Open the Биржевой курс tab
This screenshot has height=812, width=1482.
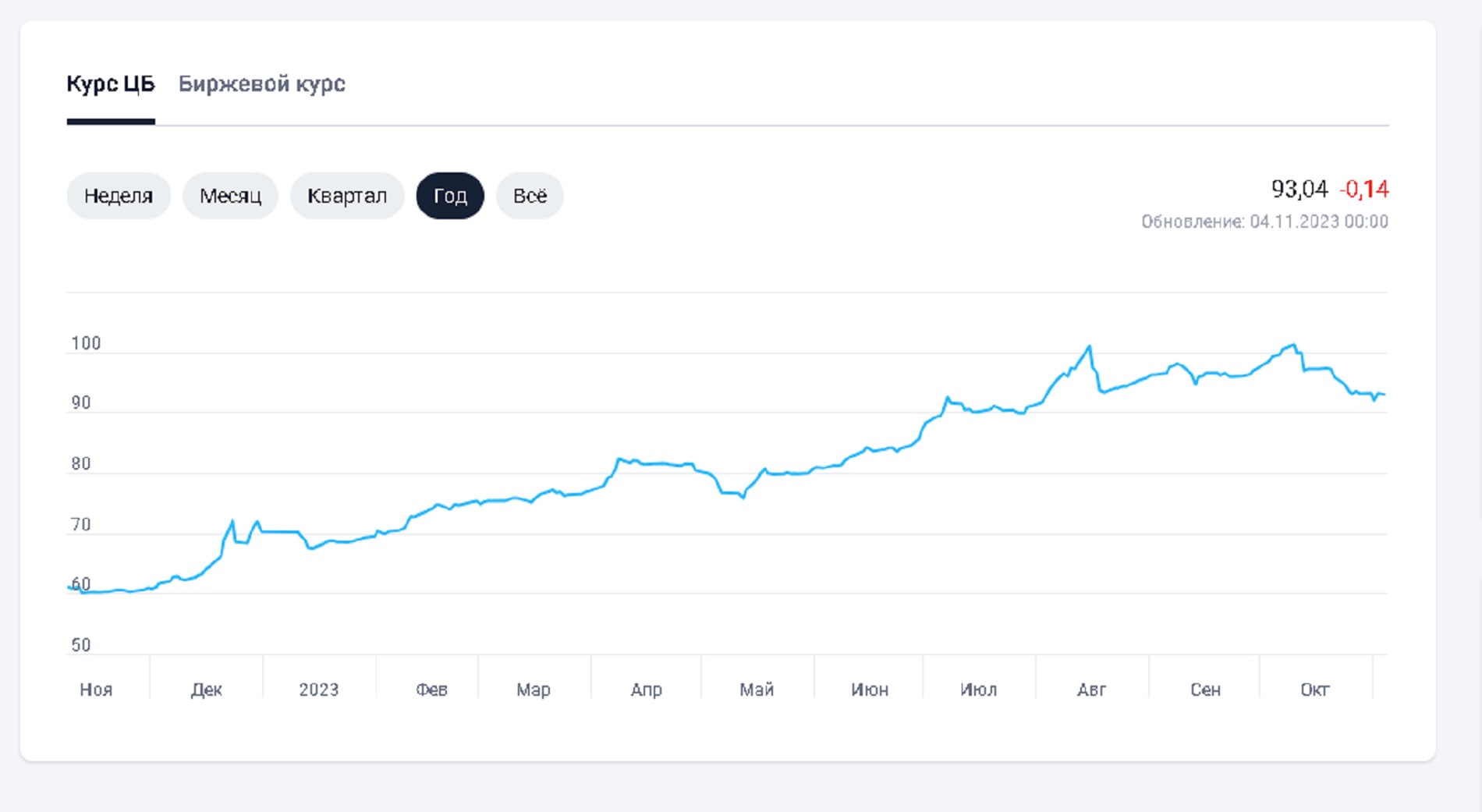262,84
